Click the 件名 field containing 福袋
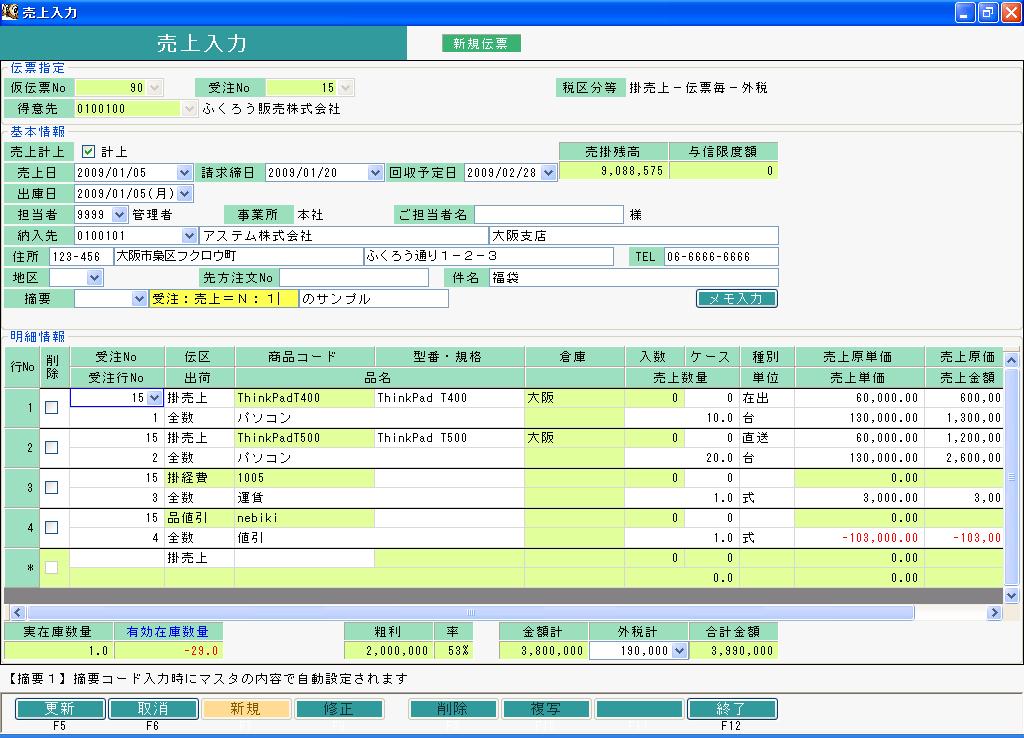This screenshot has height=738, width=1024. point(633,278)
